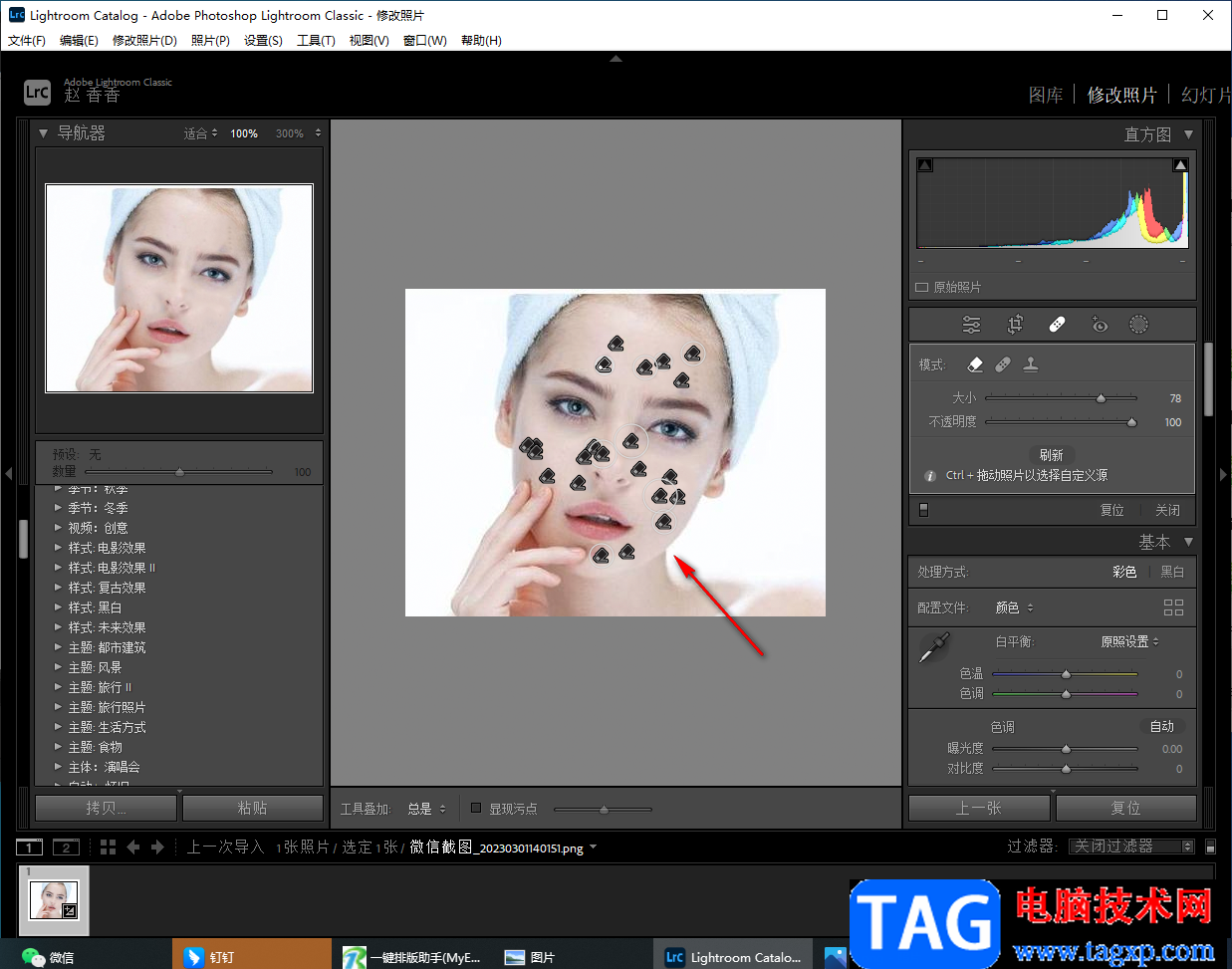Set navigator zoom to 100%
The width and height of the screenshot is (1232, 969).
pyautogui.click(x=244, y=133)
